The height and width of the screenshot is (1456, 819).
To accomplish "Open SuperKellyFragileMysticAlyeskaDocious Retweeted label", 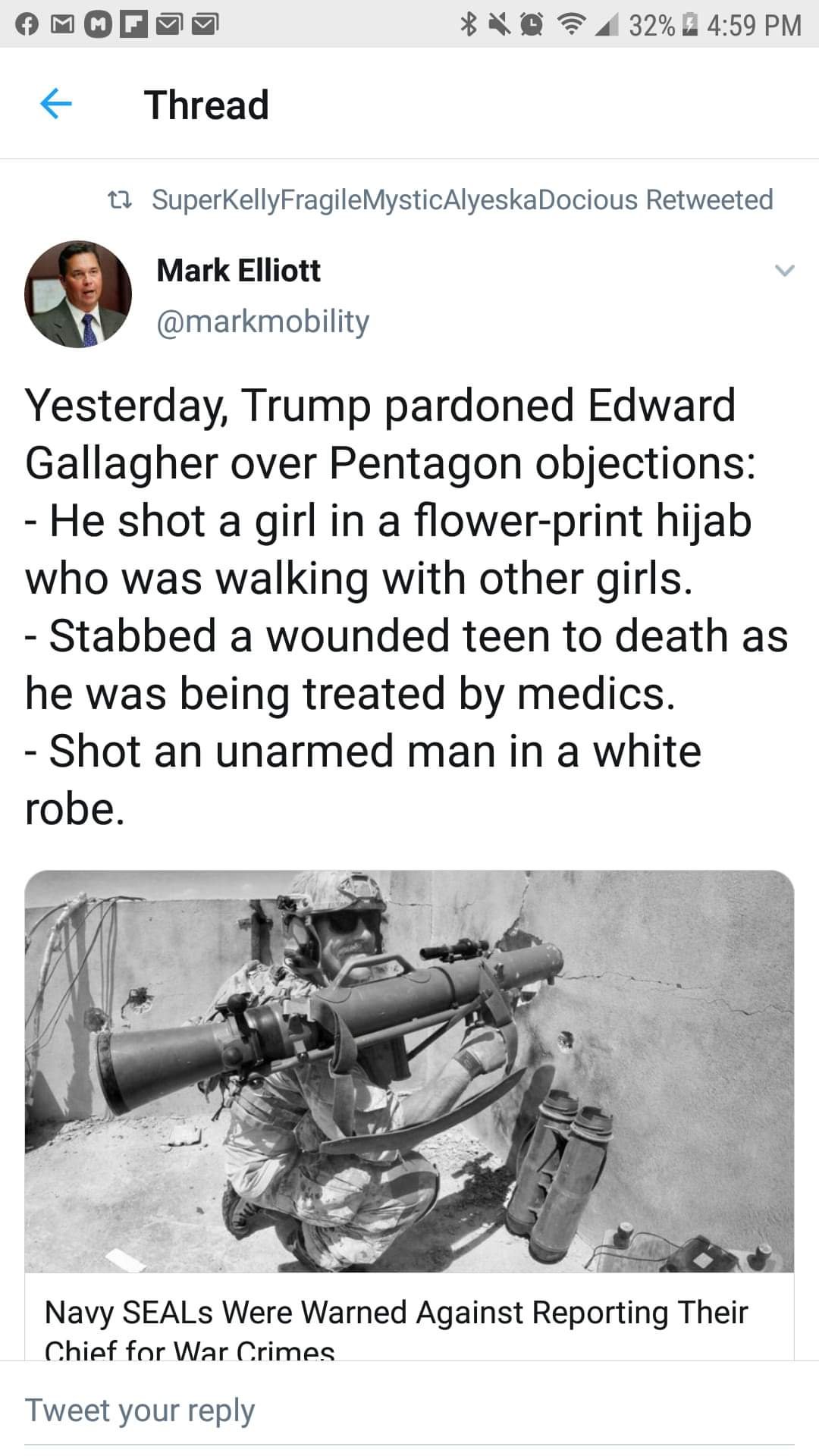I will click(463, 199).
